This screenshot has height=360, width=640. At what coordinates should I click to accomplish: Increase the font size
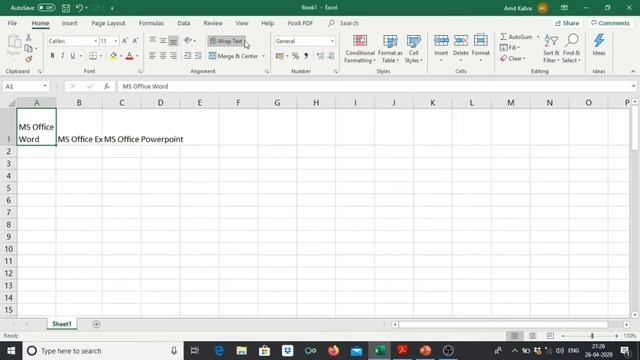pos(125,41)
